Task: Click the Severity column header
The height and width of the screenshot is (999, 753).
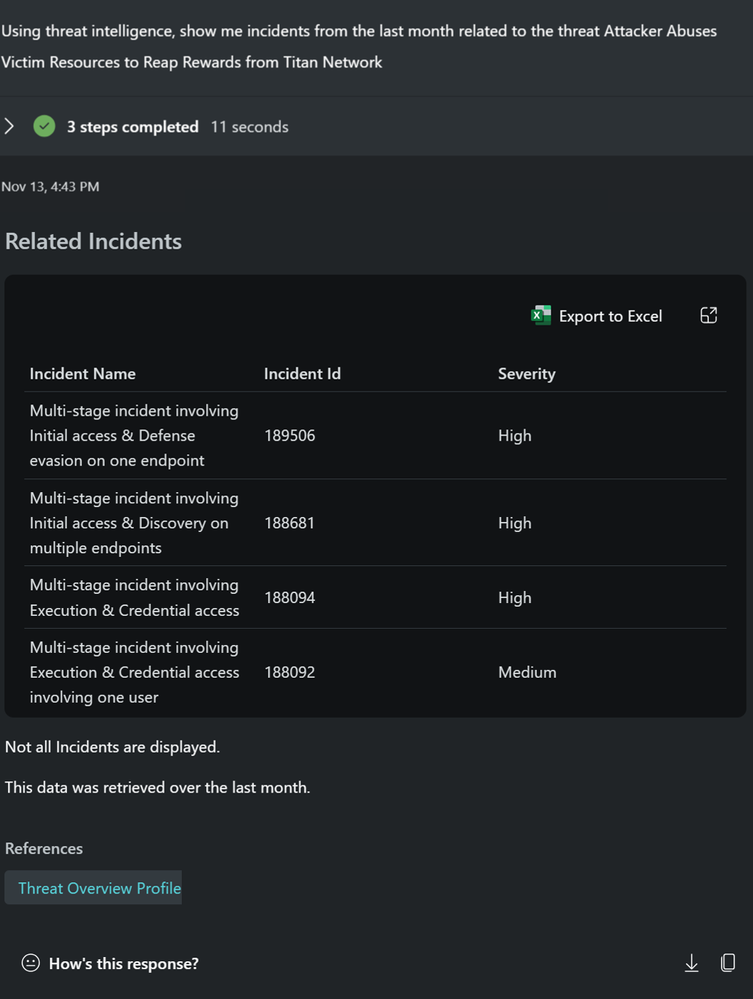Action: [x=527, y=373]
